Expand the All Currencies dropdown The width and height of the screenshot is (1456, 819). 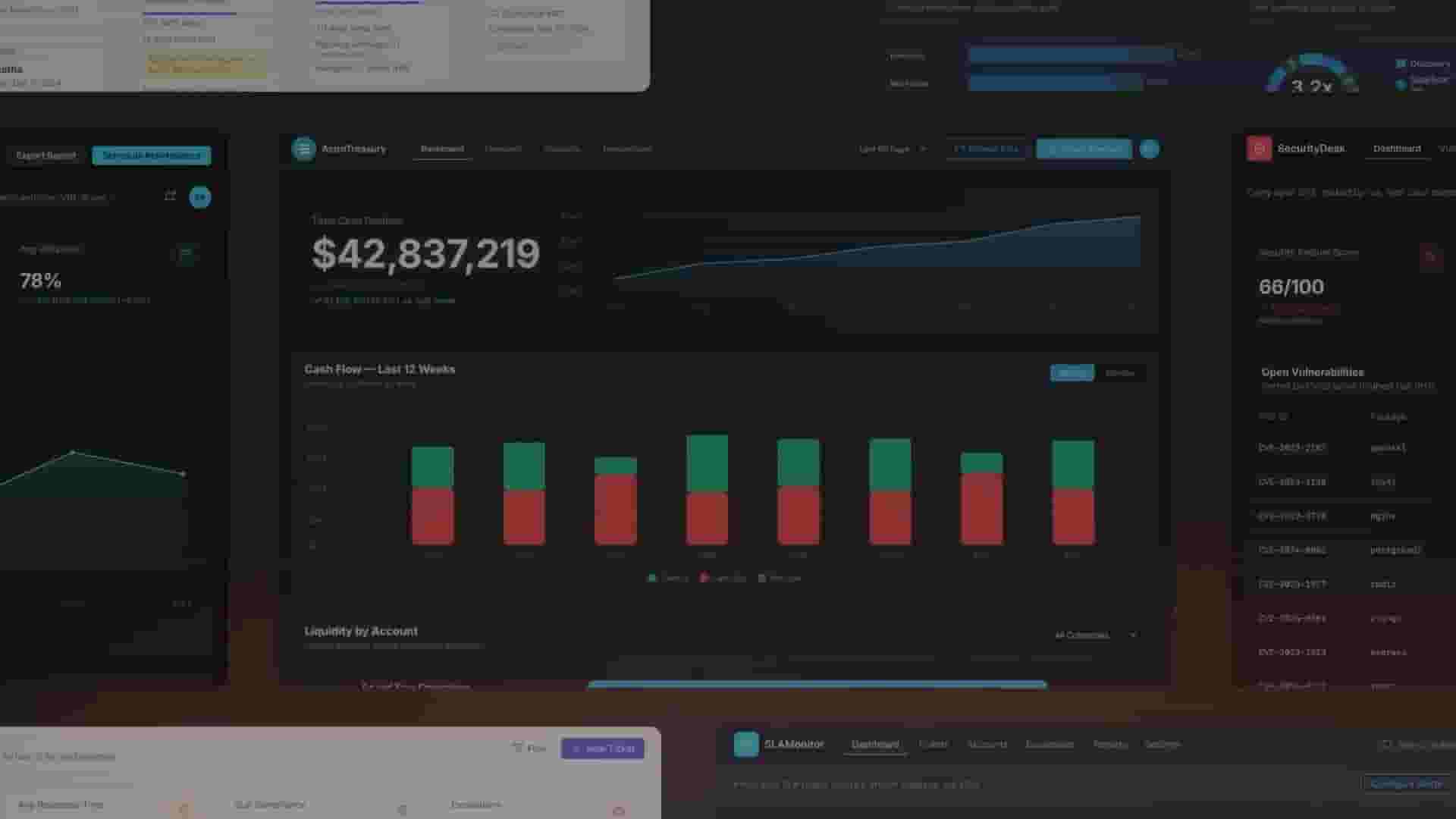[1095, 635]
